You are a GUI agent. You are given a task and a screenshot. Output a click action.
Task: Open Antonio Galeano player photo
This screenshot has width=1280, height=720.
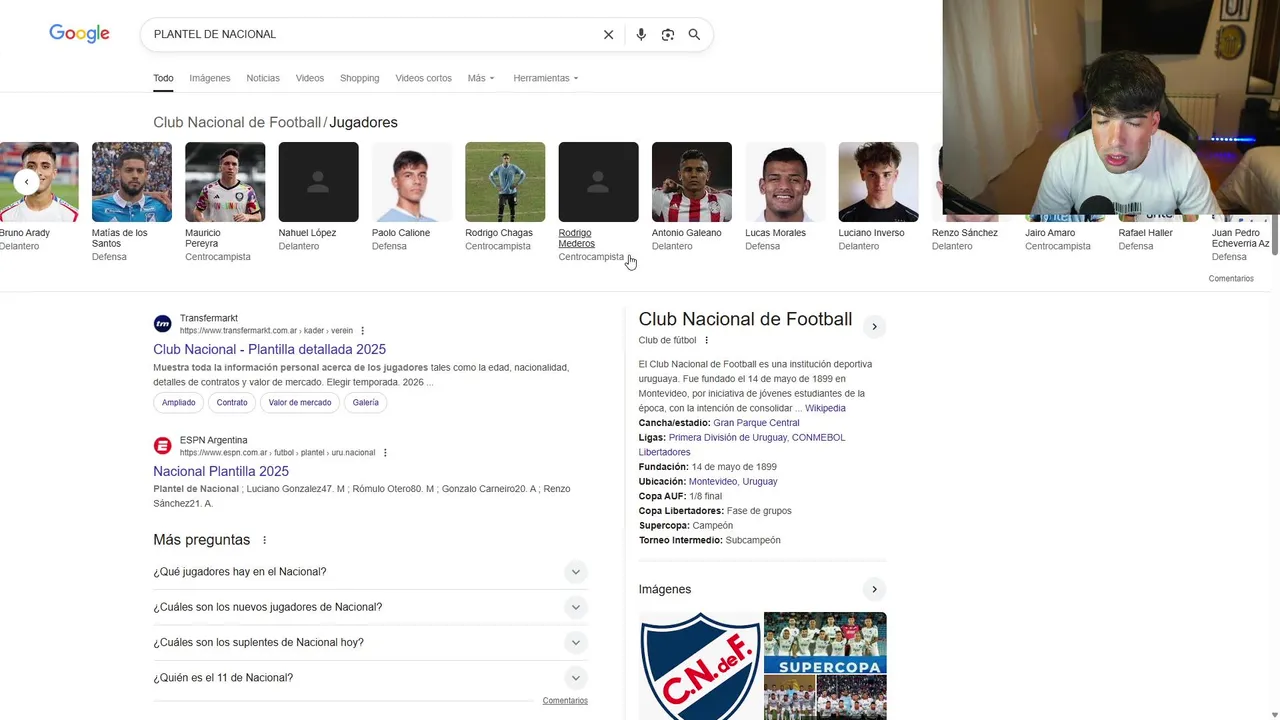692,182
